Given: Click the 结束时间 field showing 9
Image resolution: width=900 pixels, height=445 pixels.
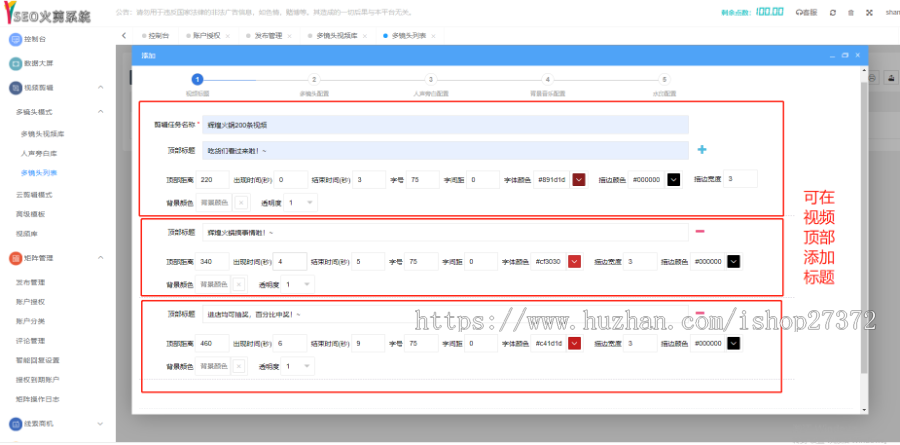Looking at the screenshot, I should pyautogui.click(x=368, y=343).
